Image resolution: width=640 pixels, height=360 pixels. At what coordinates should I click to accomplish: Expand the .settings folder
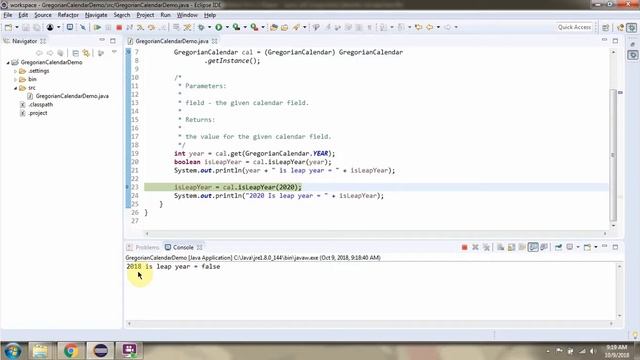point(16,71)
